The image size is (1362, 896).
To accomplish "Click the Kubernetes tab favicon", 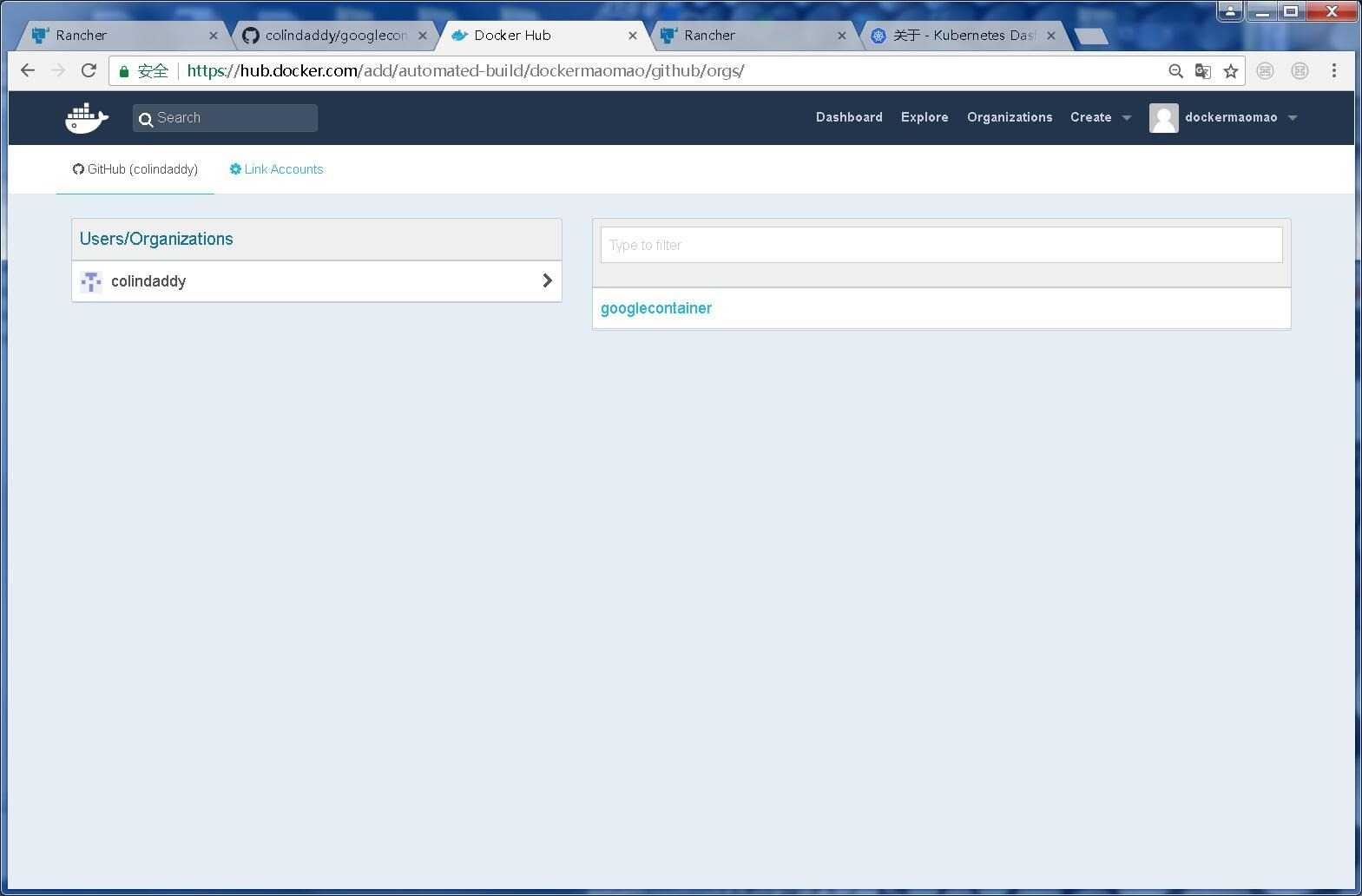I will pos(878,36).
